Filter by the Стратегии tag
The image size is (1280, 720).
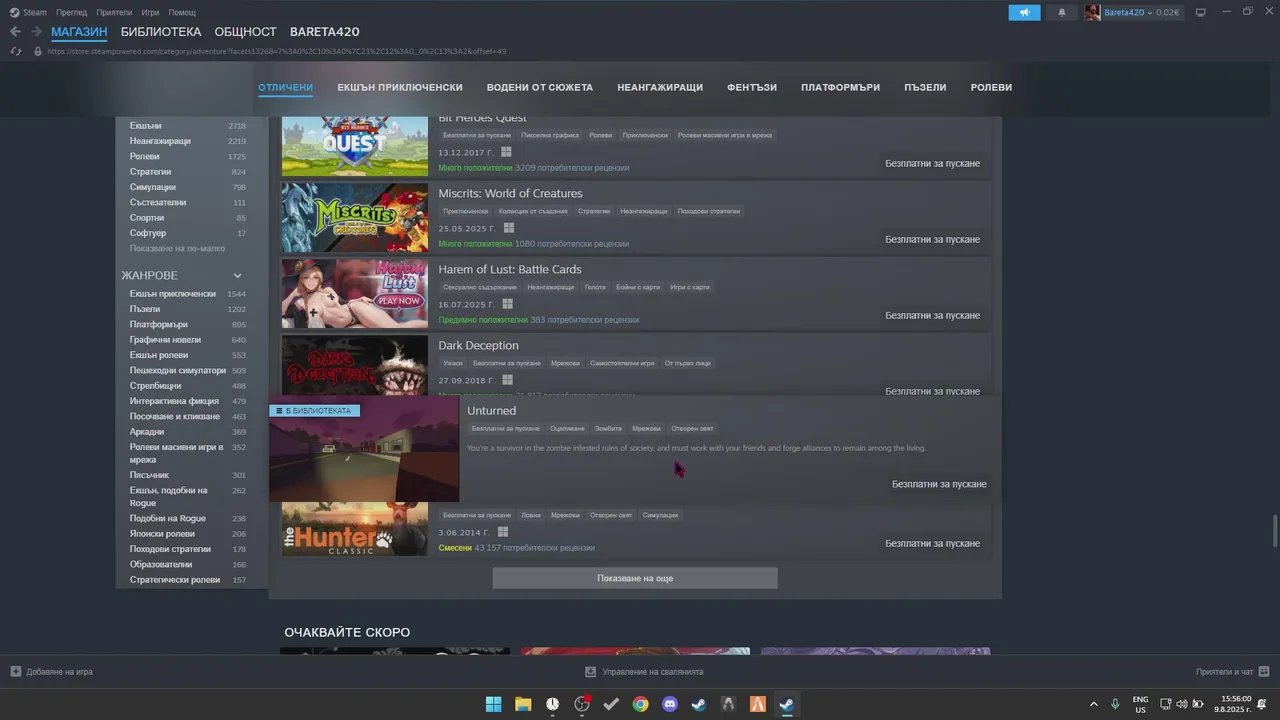point(150,172)
